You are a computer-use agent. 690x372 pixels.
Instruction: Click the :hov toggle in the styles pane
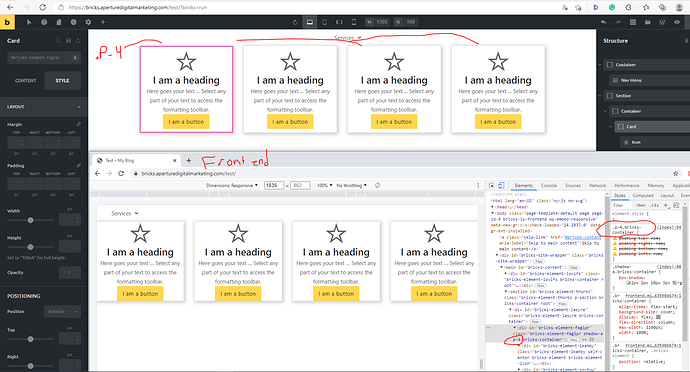coord(641,205)
